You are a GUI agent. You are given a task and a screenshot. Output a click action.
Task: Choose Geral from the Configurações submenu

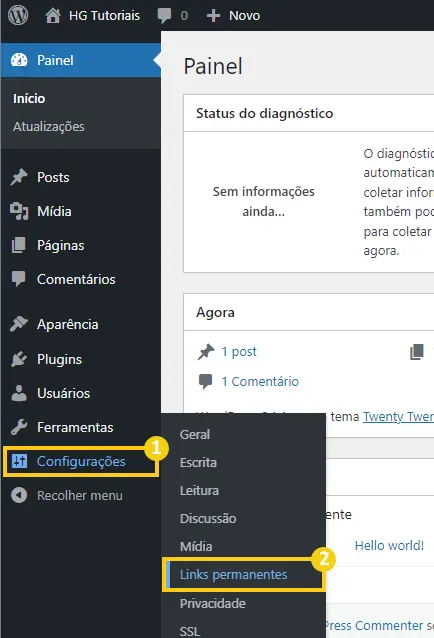click(x=195, y=435)
